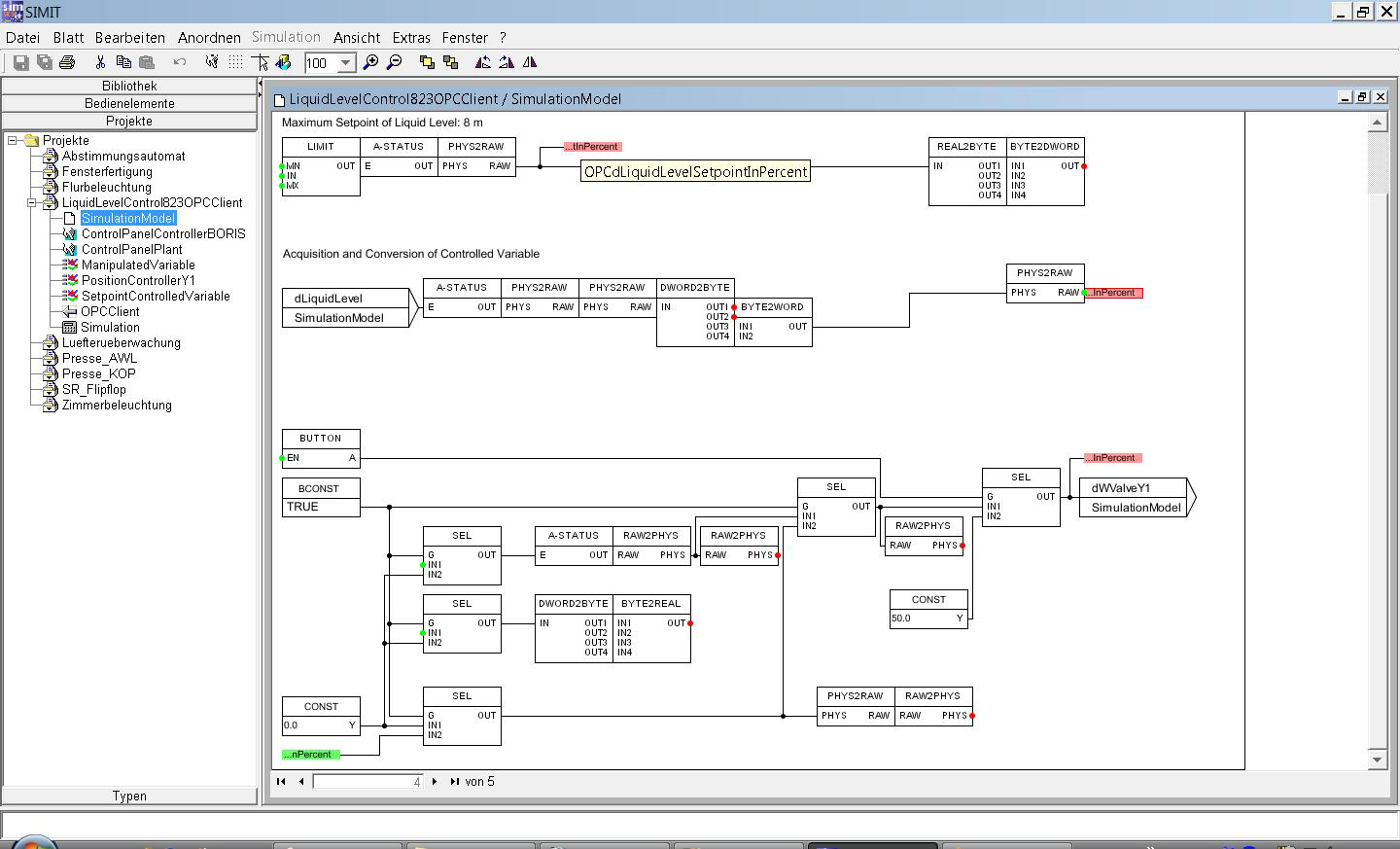The height and width of the screenshot is (849, 1400).
Task: Collapse the Projekte root tree node
Action: click(x=13, y=140)
